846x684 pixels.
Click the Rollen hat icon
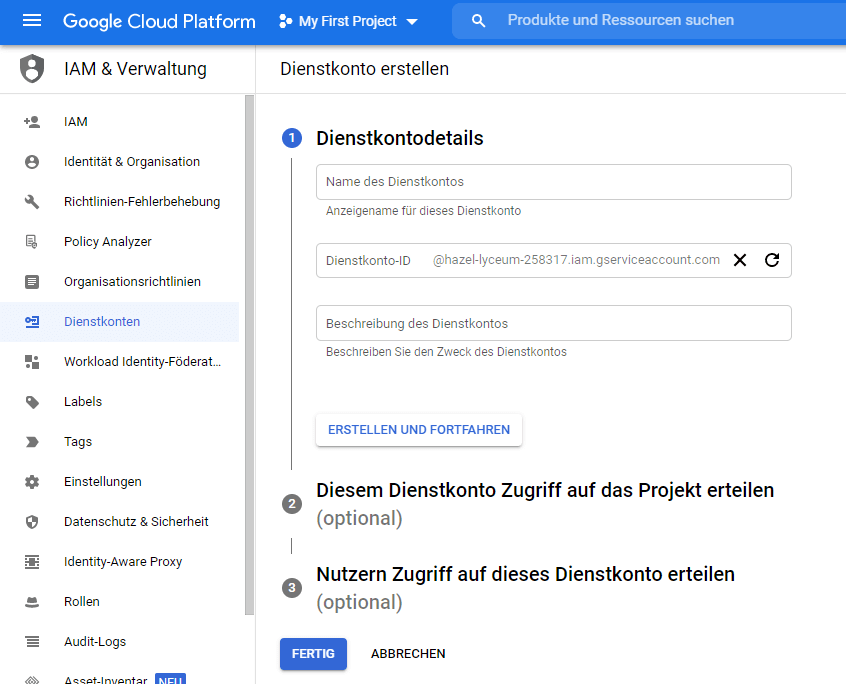[32, 601]
